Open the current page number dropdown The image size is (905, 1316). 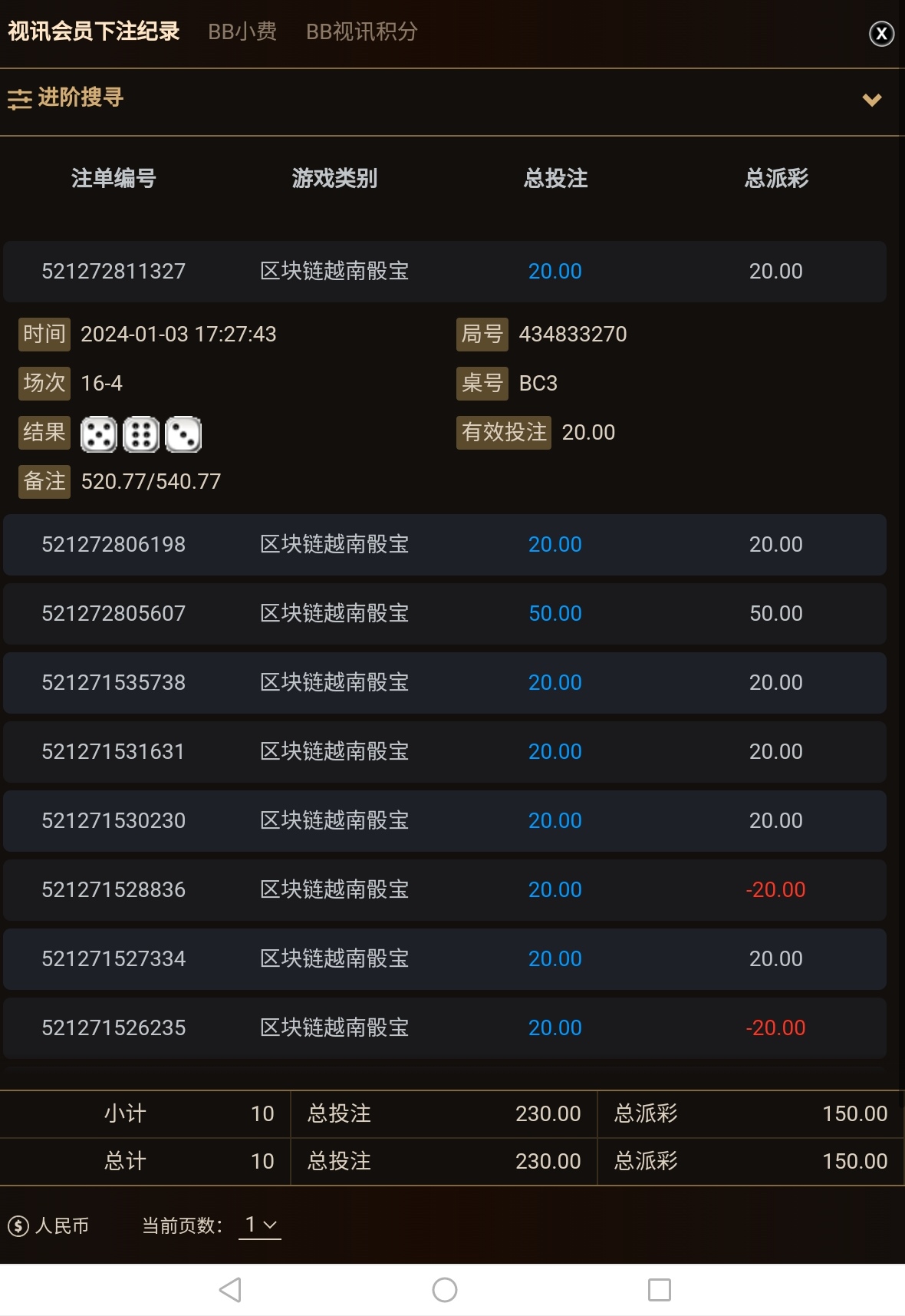click(260, 1225)
